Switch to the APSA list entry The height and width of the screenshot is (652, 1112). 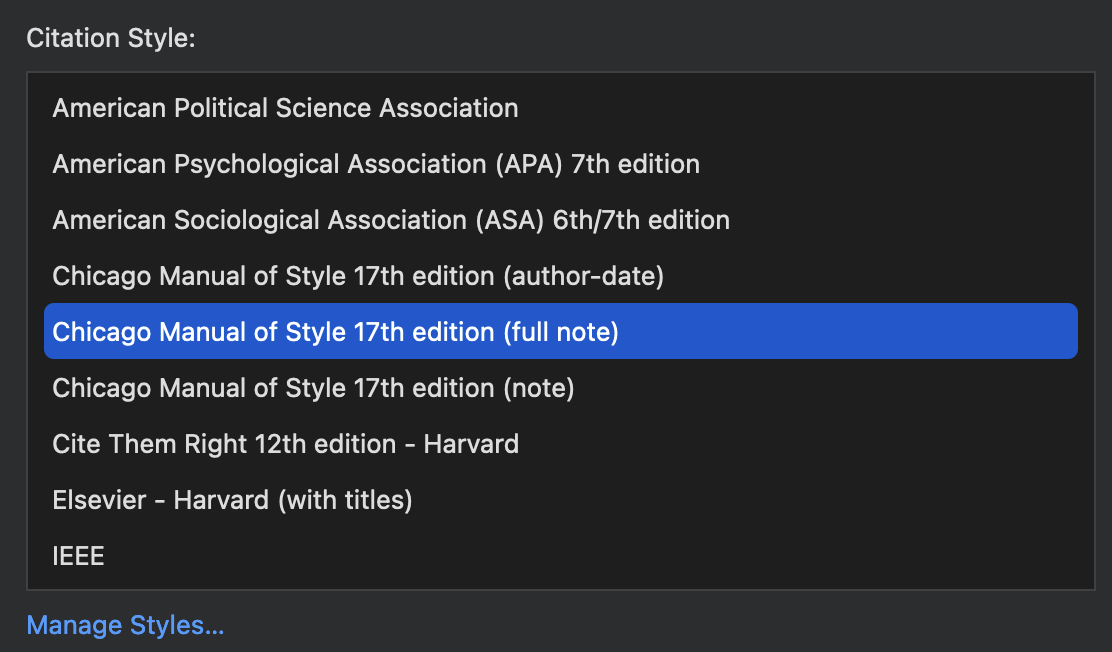click(x=285, y=108)
